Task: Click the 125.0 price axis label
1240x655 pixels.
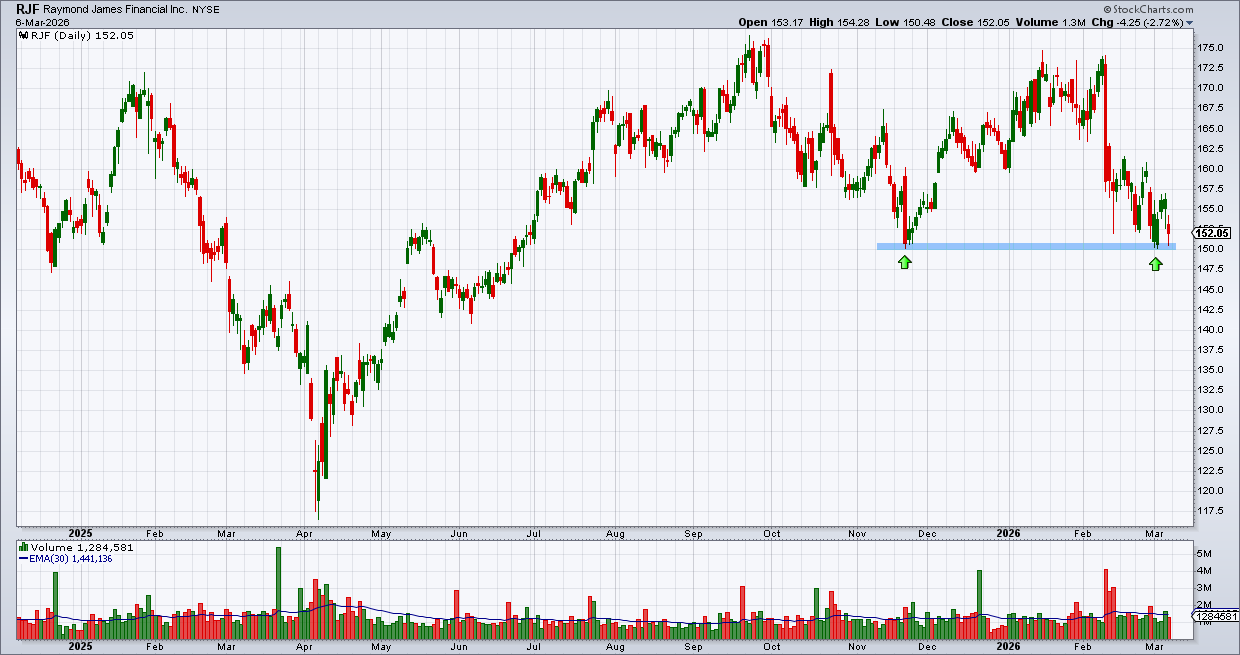Action: pos(1211,450)
